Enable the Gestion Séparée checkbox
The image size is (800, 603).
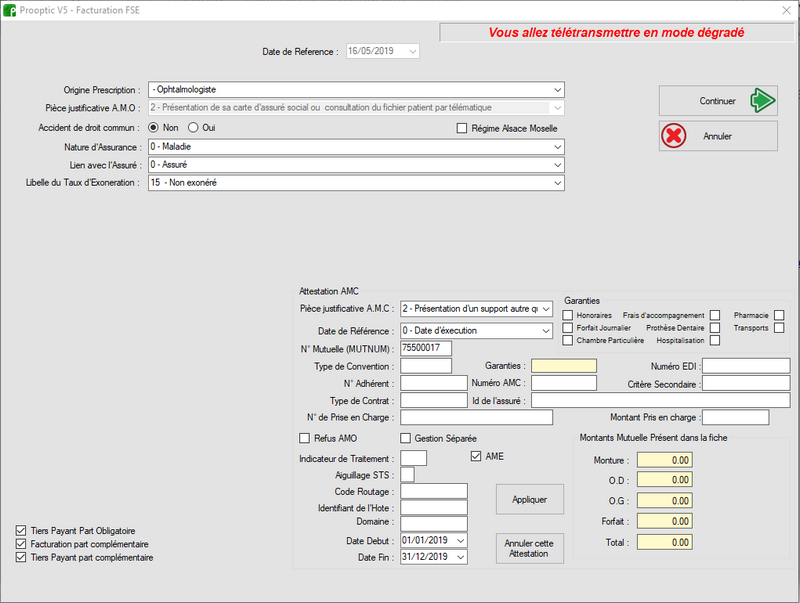pos(406,438)
